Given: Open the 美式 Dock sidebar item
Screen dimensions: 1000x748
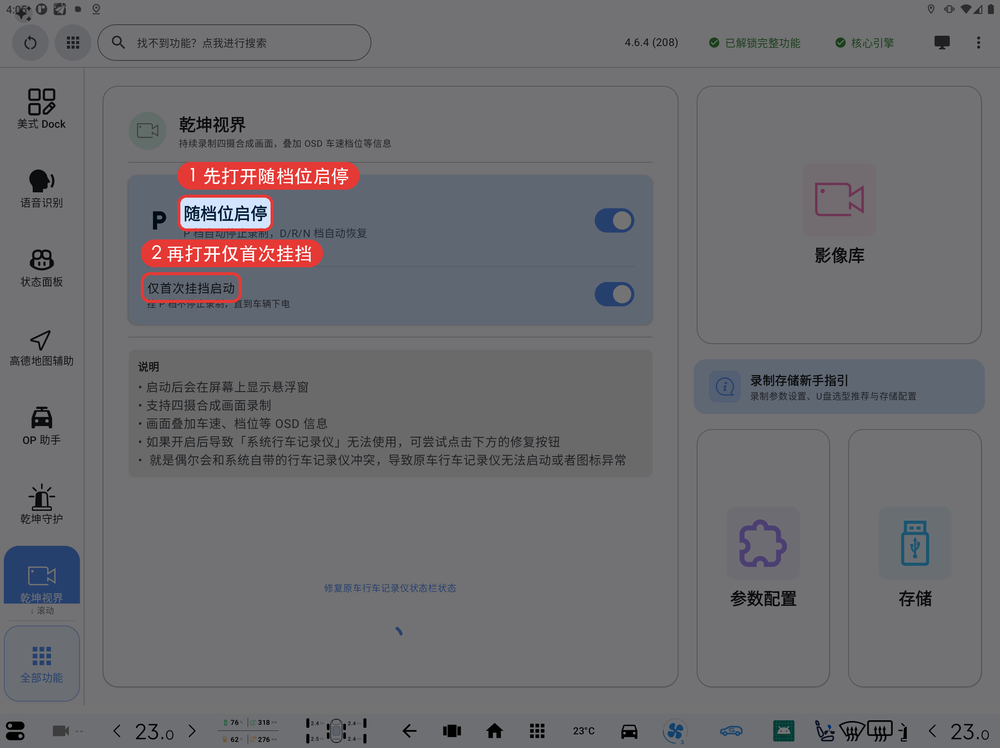Looking at the screenshot, I should click(x=41, y=109).
